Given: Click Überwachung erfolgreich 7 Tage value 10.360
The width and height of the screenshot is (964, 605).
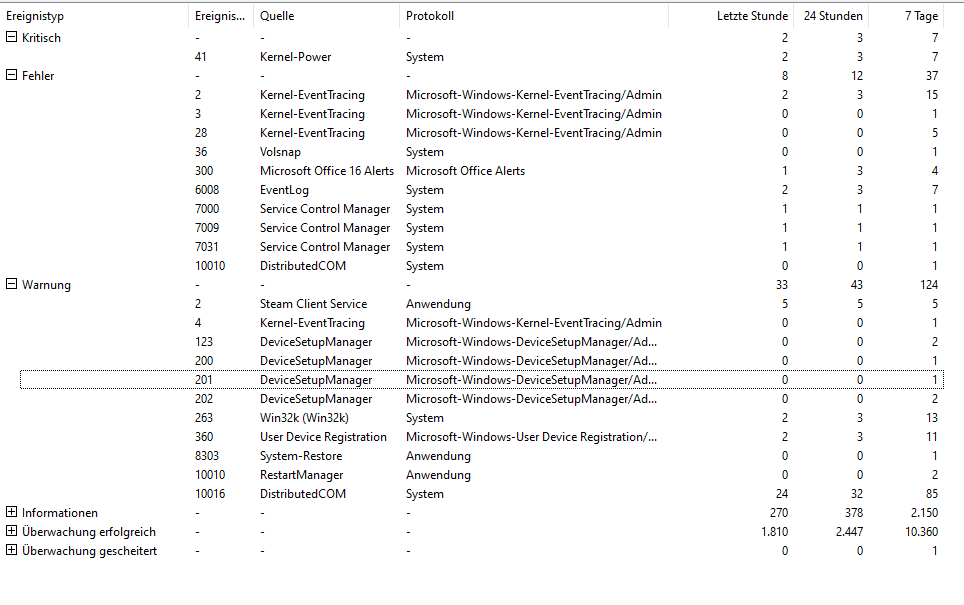Looking at the screenshot, I should pos(921,532).
